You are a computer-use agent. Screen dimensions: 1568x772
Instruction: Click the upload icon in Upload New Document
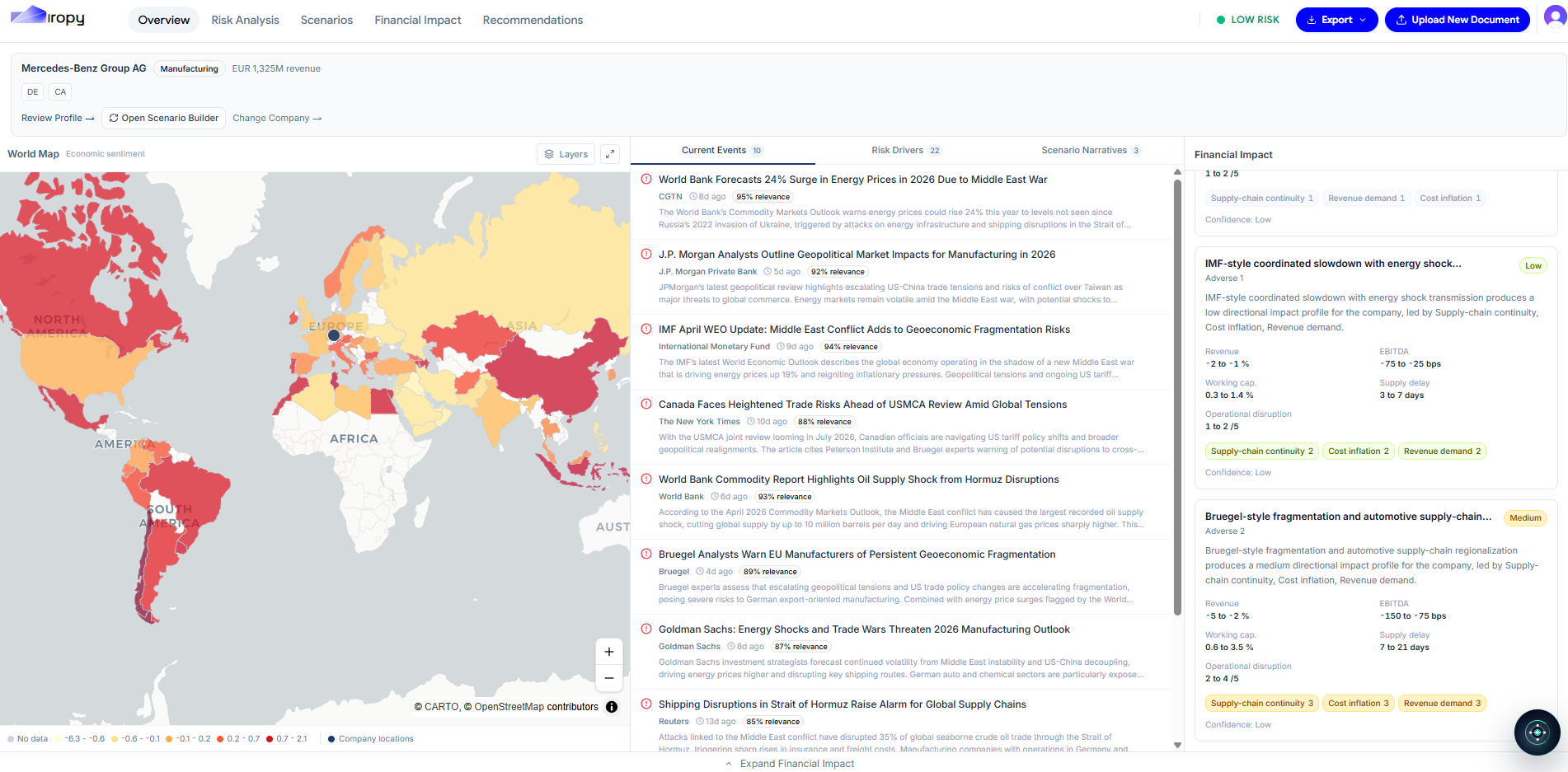(1401, 20)
